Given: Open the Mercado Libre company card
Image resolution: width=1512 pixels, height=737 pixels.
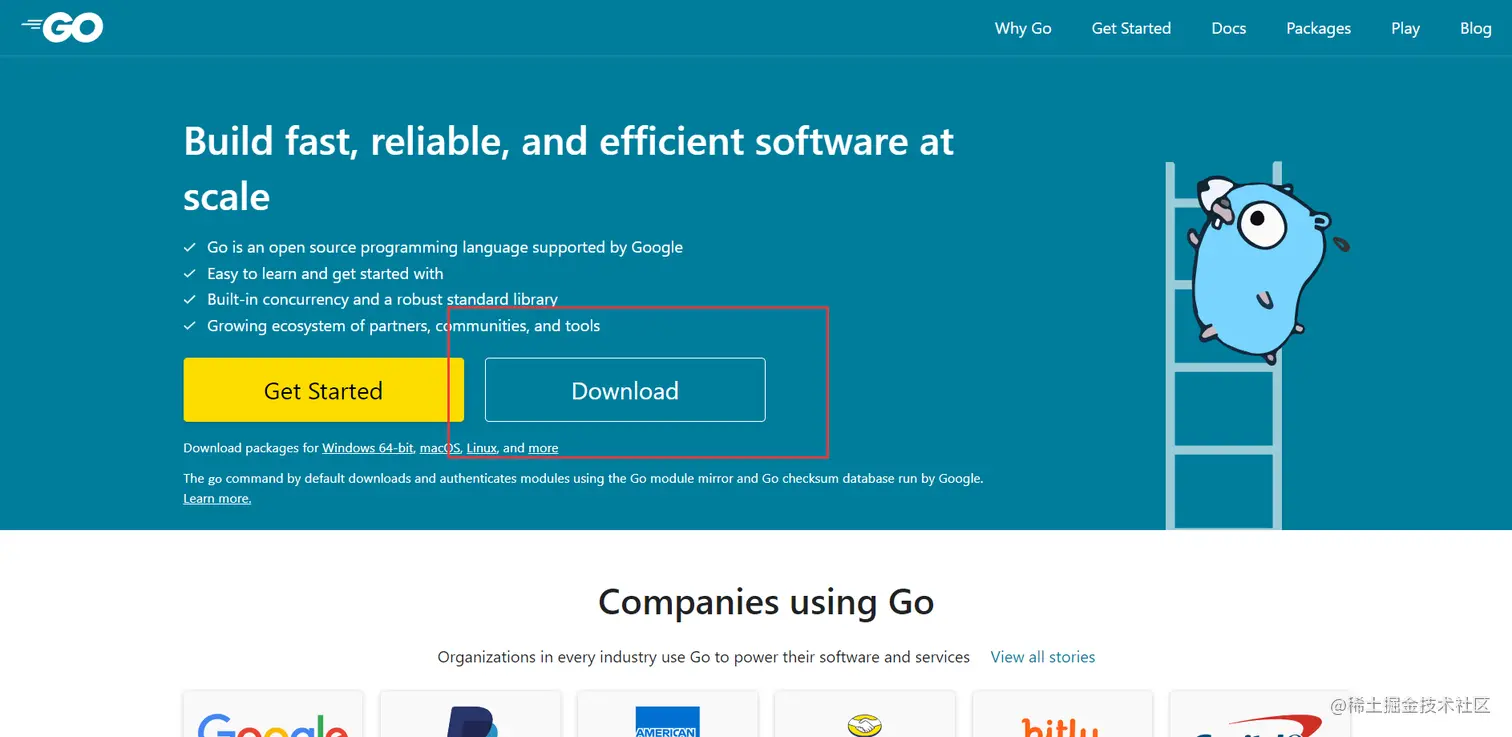Looking at the screenshot, I should [x=864, y=714].
